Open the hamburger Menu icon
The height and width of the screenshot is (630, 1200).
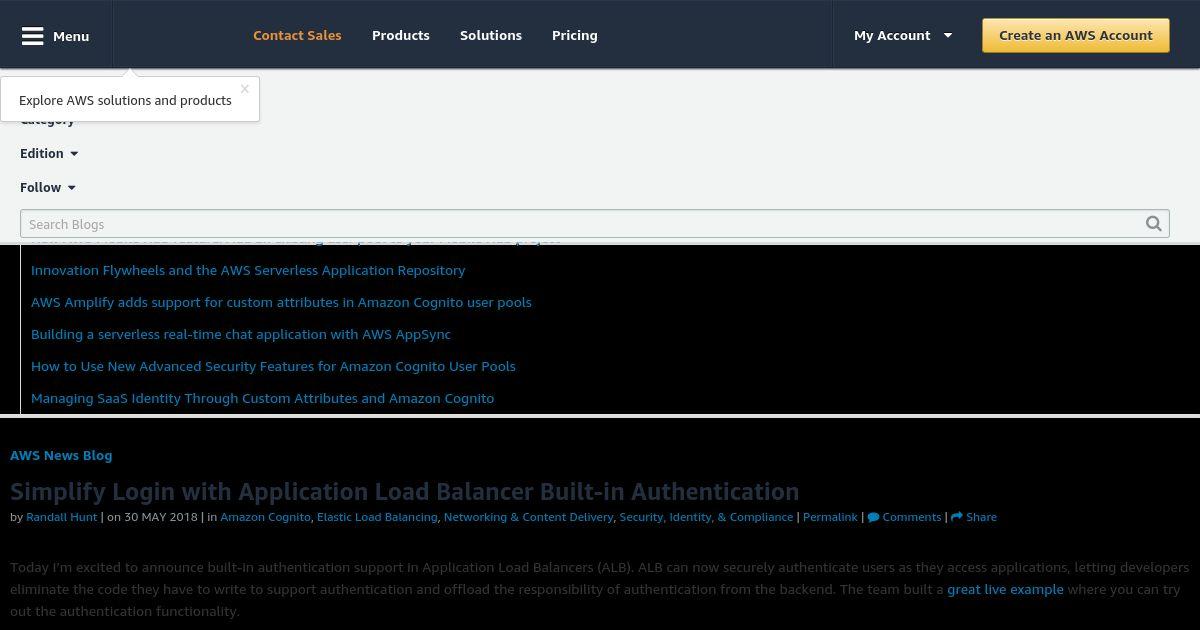tap(33, 36)
